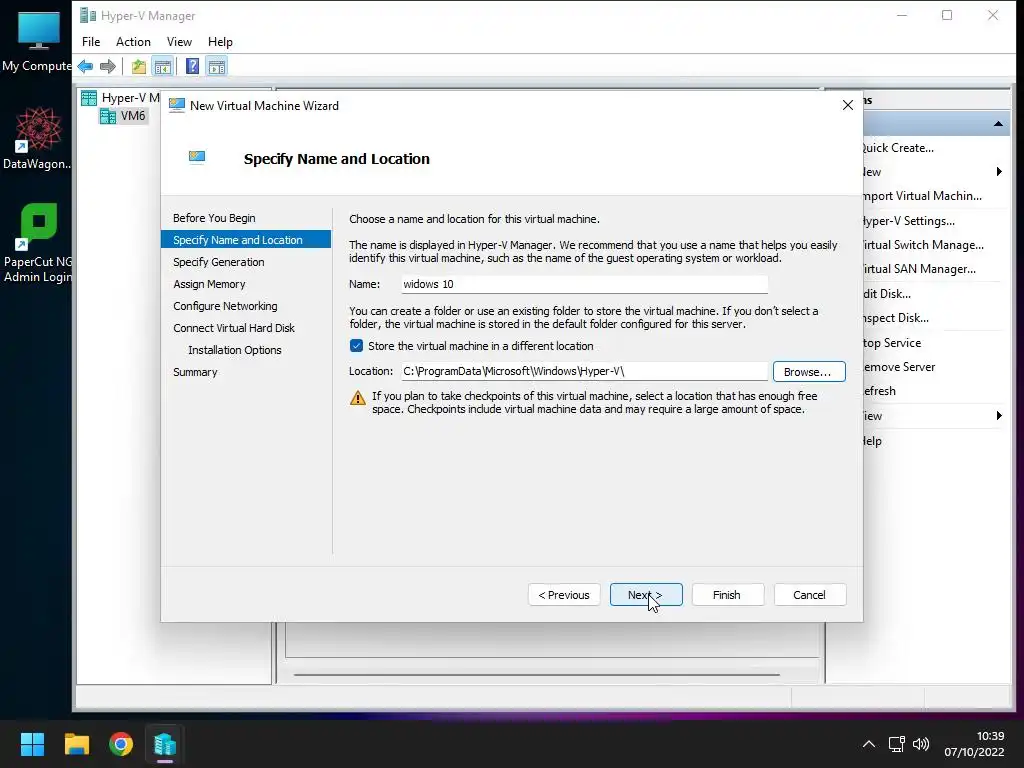This screenshot has height=768, width=1024.
Task: Select the Assign Memory wizard step
Action: [x=209, y=284]
